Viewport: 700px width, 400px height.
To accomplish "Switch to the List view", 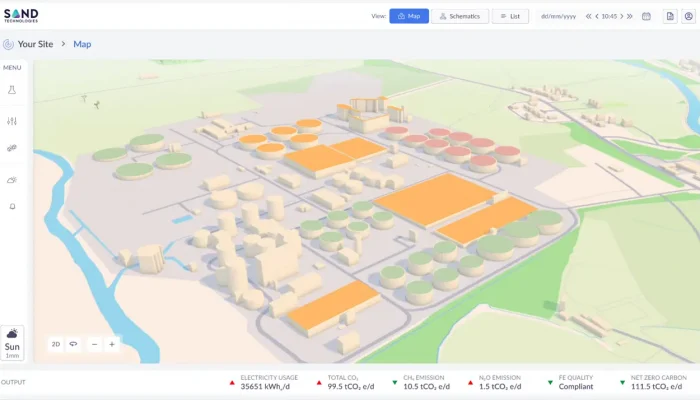I will click(511, 16).
